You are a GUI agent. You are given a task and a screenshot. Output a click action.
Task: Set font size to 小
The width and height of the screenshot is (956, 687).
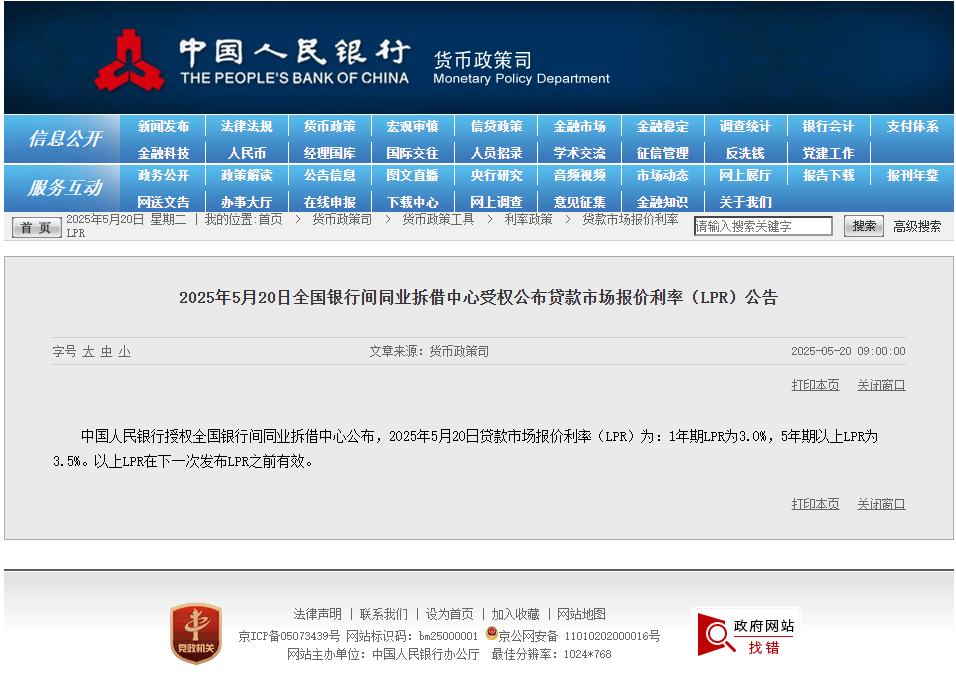click(x=124, y=352)
